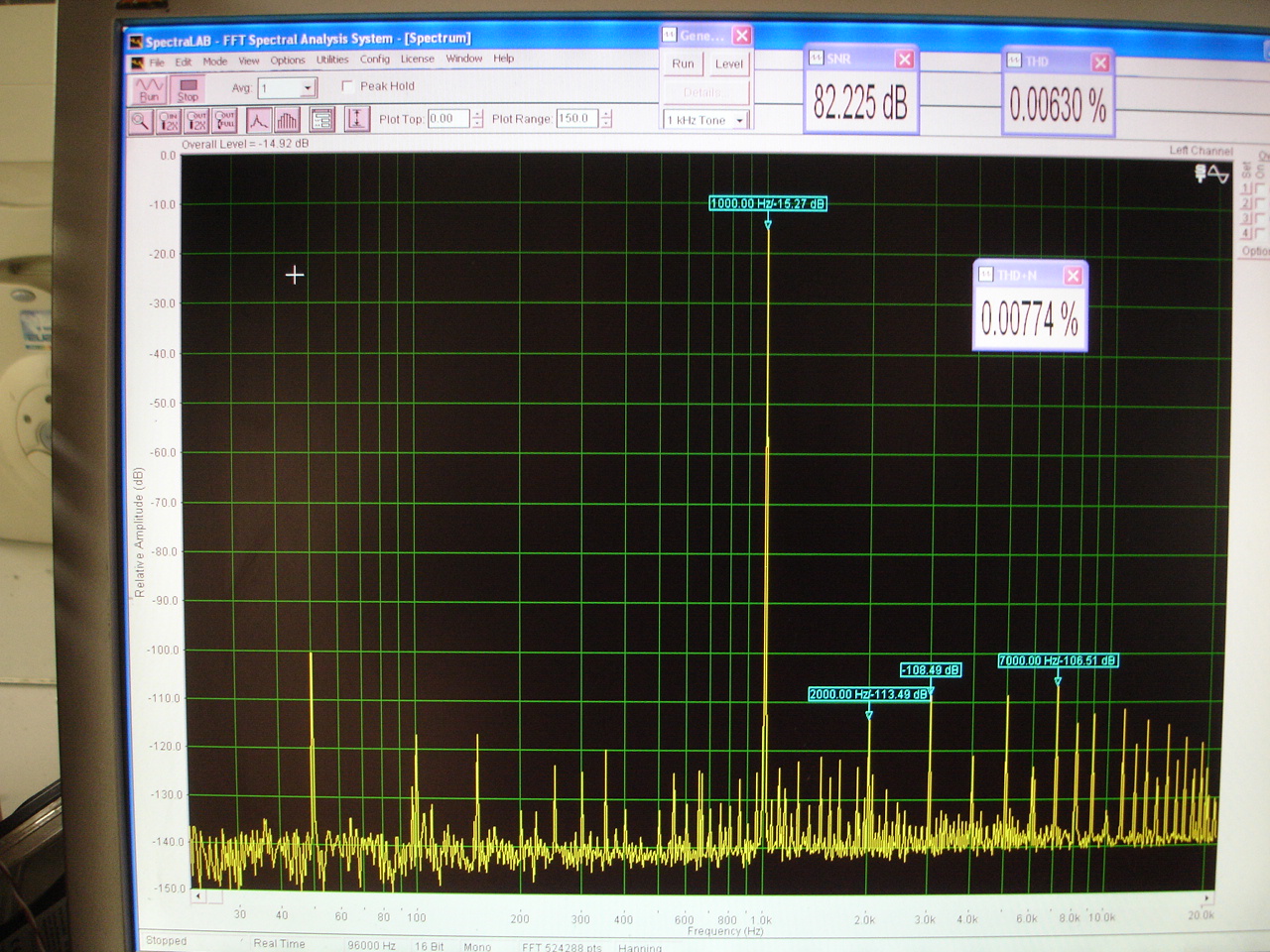This screenshot has width=1270, height=952.
Task: Click the 2000.00 Hz harmonic marker label
Action: click(869, 694)
